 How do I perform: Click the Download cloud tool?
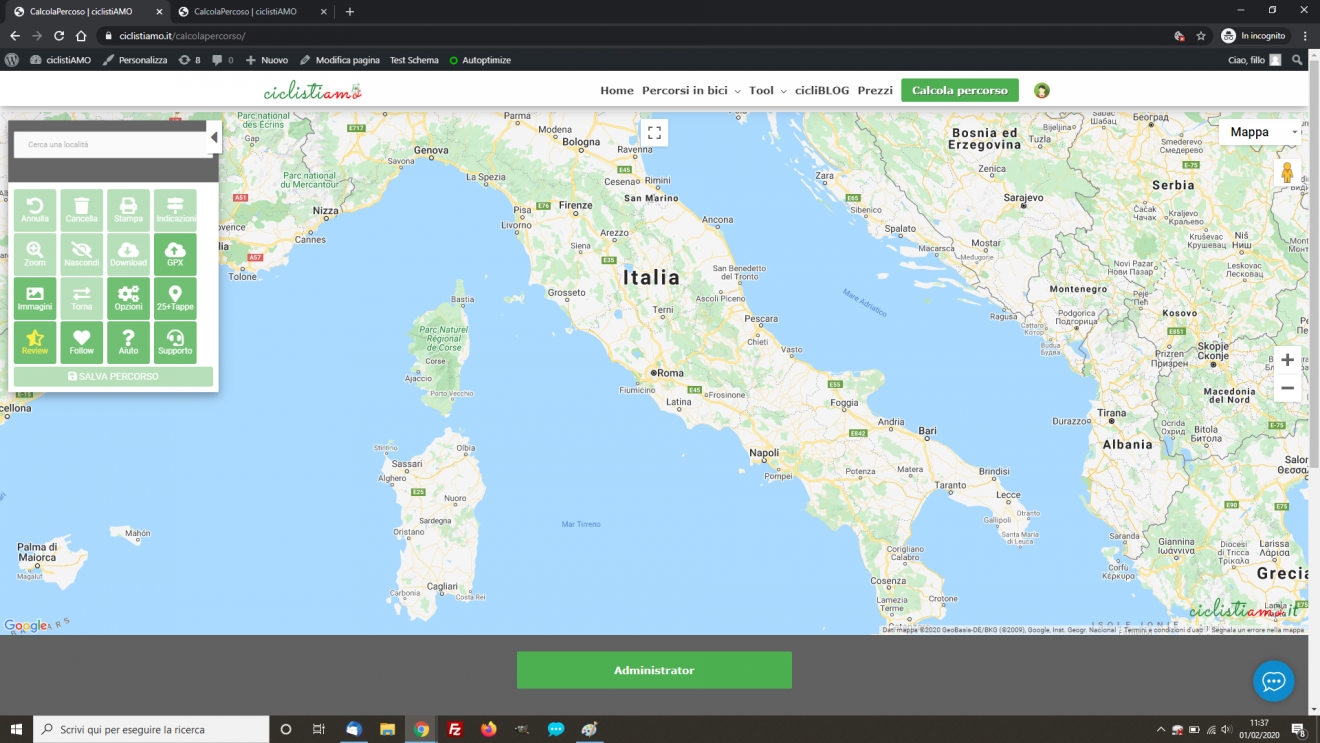point(128,254)
